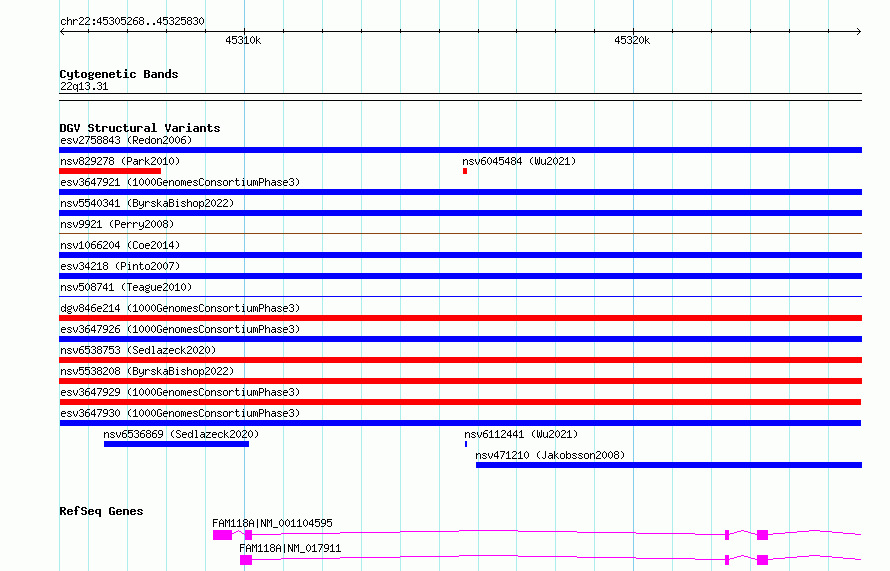Click the esv3647929 (1000GenomesConsortiumPhase3) label
The width and height of the screenshot is (890, 571).
[x=180, y=392]
